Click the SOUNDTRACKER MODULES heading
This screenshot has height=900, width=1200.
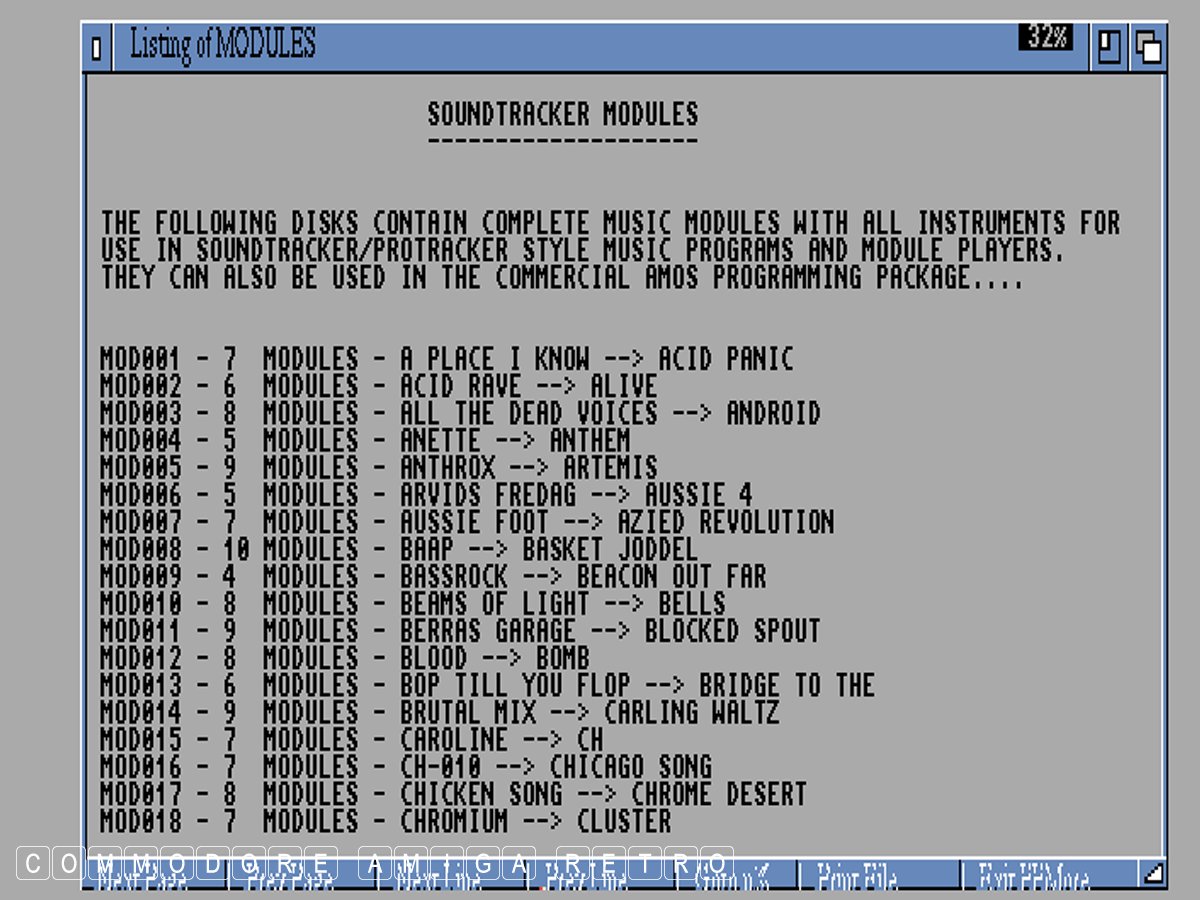562,114
